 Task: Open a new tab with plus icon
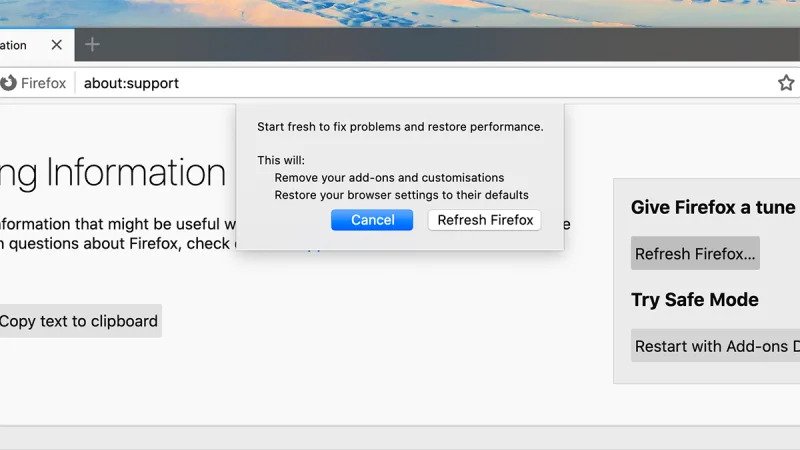point(92,45)
